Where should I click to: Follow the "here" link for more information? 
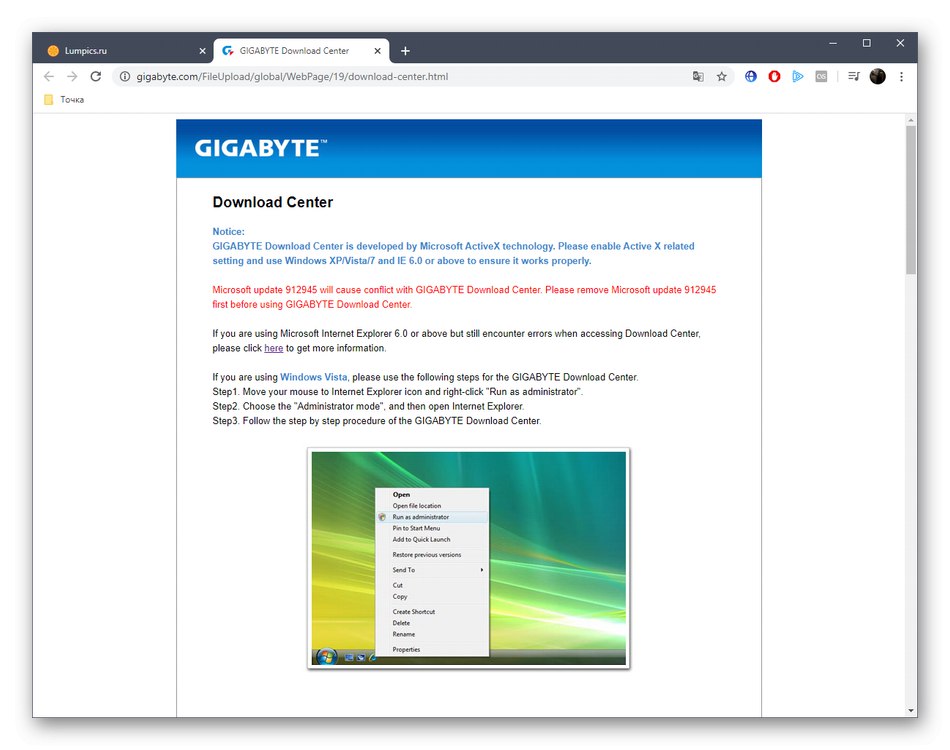click(273, 348)
